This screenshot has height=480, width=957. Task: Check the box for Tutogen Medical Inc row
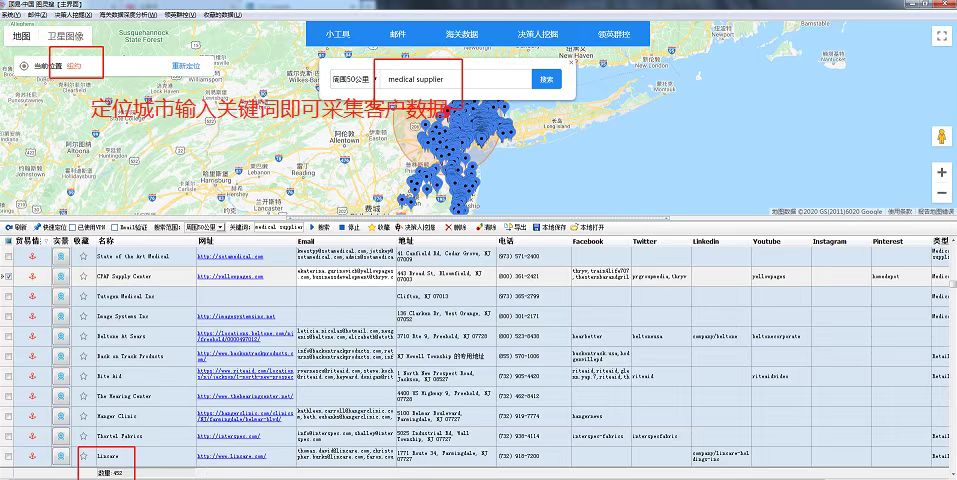[9, 296]
